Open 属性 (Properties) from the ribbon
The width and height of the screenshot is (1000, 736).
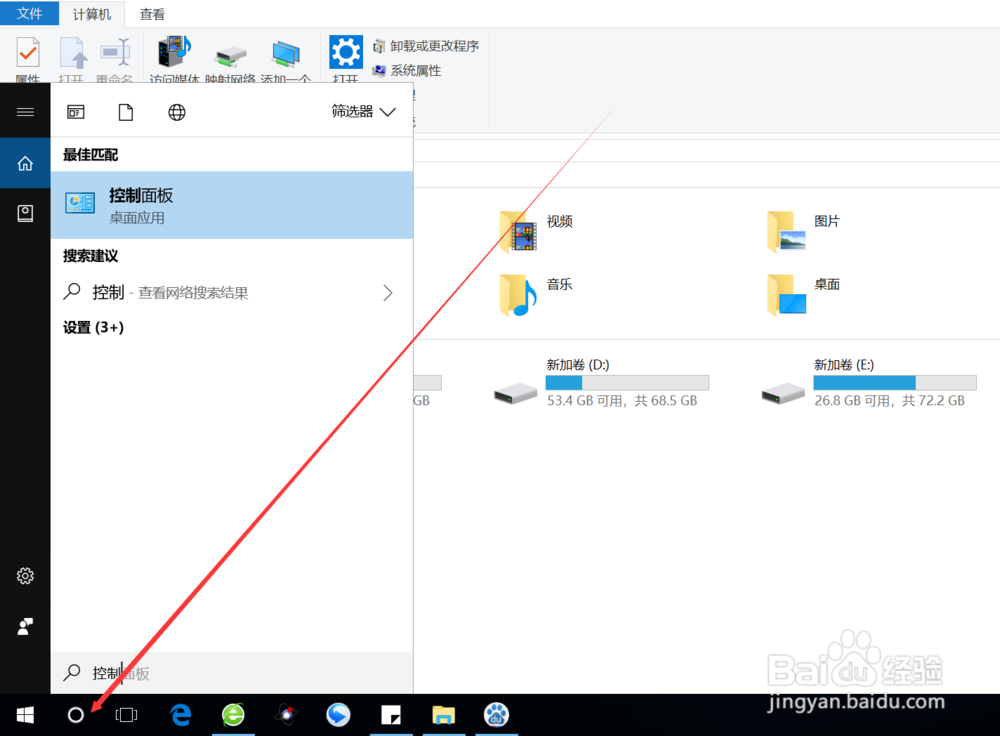pyautogui.click(x=26, y=57)
